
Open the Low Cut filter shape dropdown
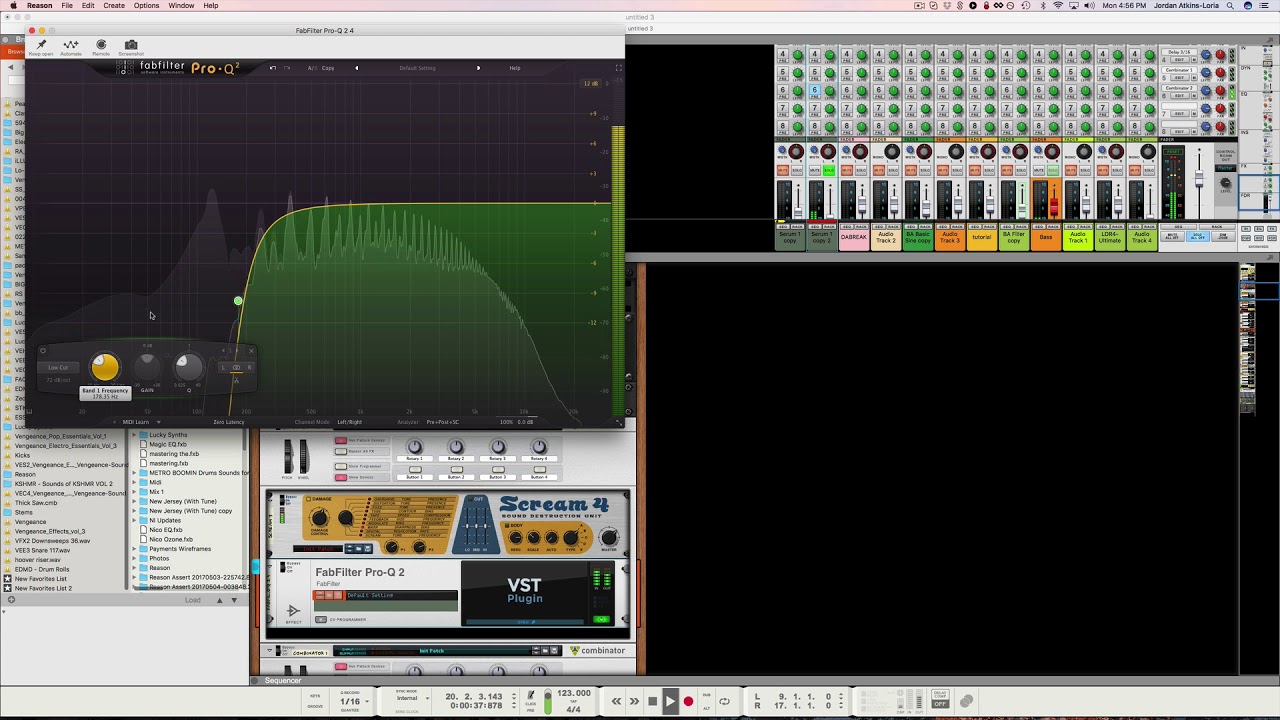click(x=58, y=367)
